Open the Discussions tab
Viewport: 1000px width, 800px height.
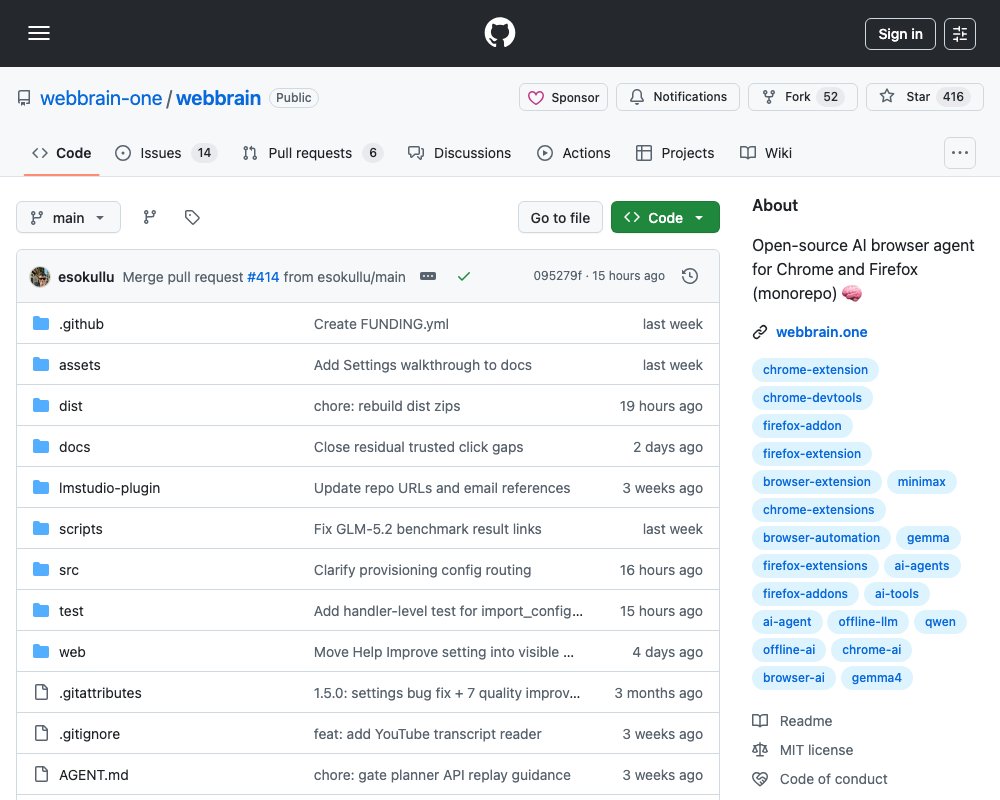click(459, 153)
